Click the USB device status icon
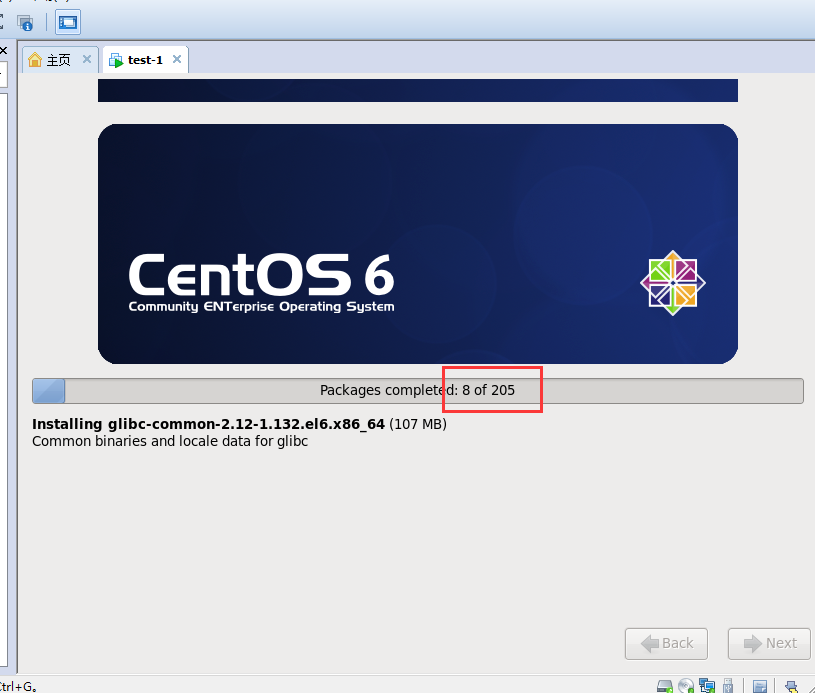 point(728,686)
